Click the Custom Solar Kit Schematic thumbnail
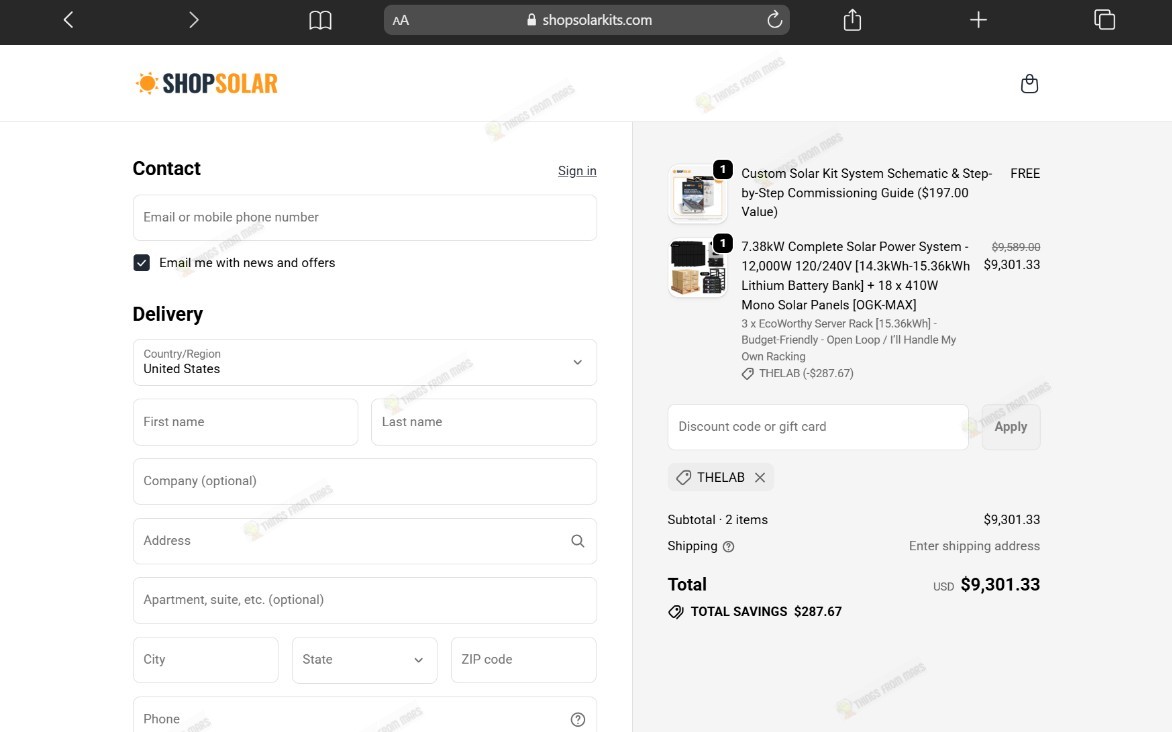 (697, 194)
